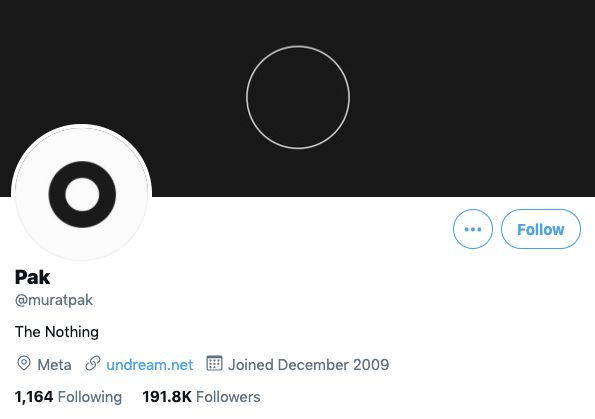Screen dimensions: 595x419
Task: Open Pak's round profile avatar
Action: pyautogui.click(x=82, y=194)
